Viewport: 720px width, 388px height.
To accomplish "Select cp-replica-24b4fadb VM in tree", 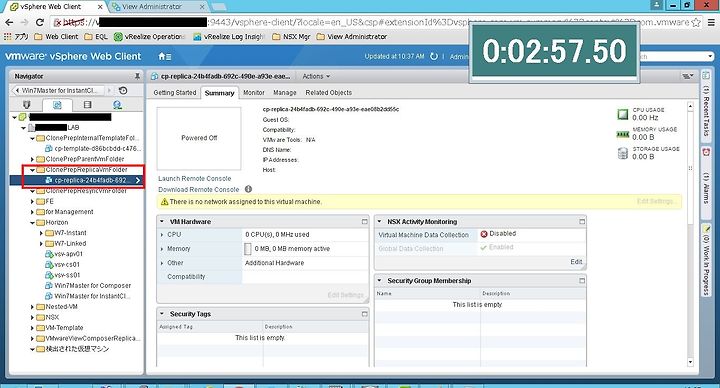I will click(x=90, y=180).
